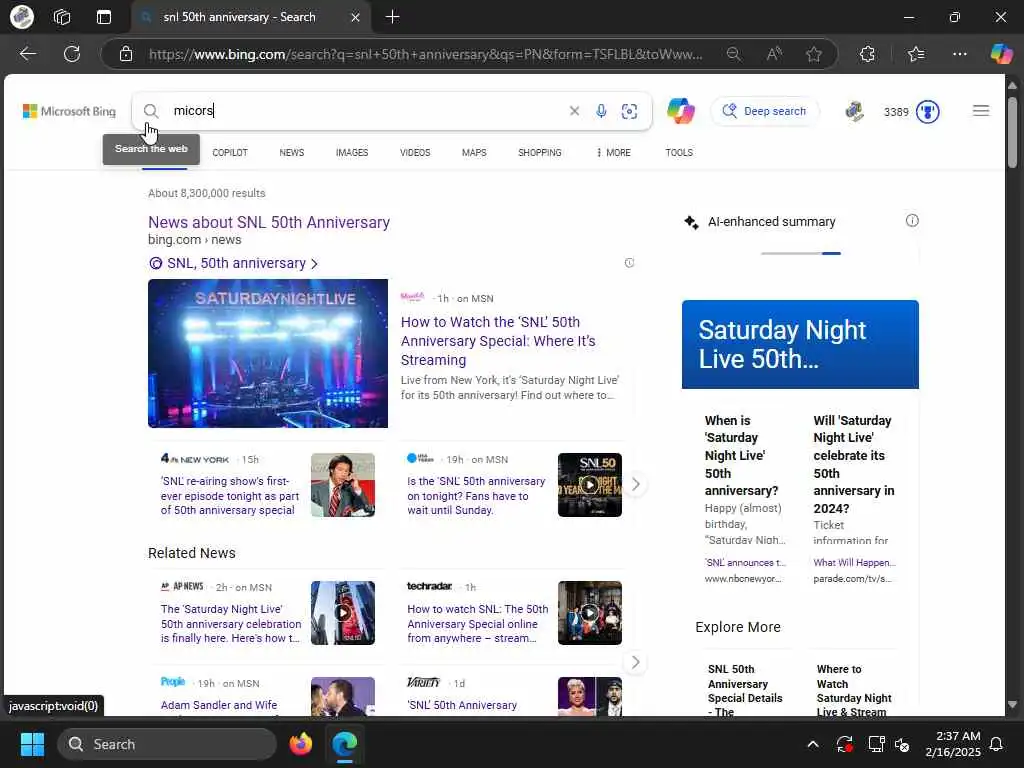This screenshot has width=1024, height=768.
Task: Switch to the MAPS tab
Action: click(x=474, y=152)
